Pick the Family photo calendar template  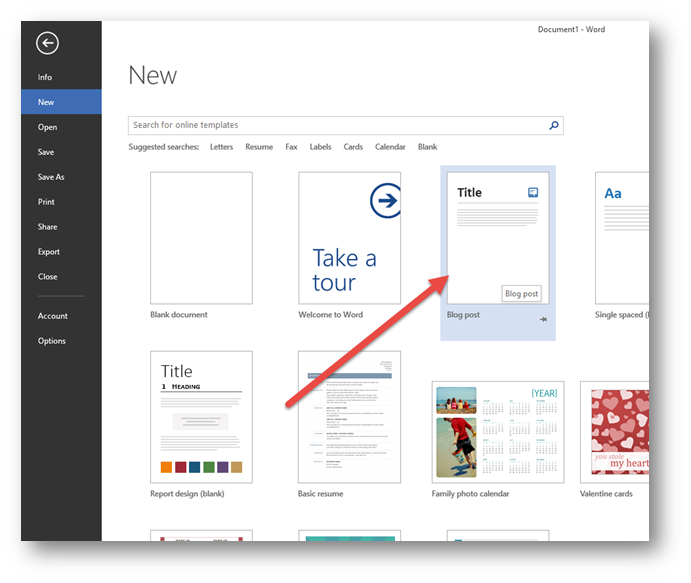tap(497, 432)
